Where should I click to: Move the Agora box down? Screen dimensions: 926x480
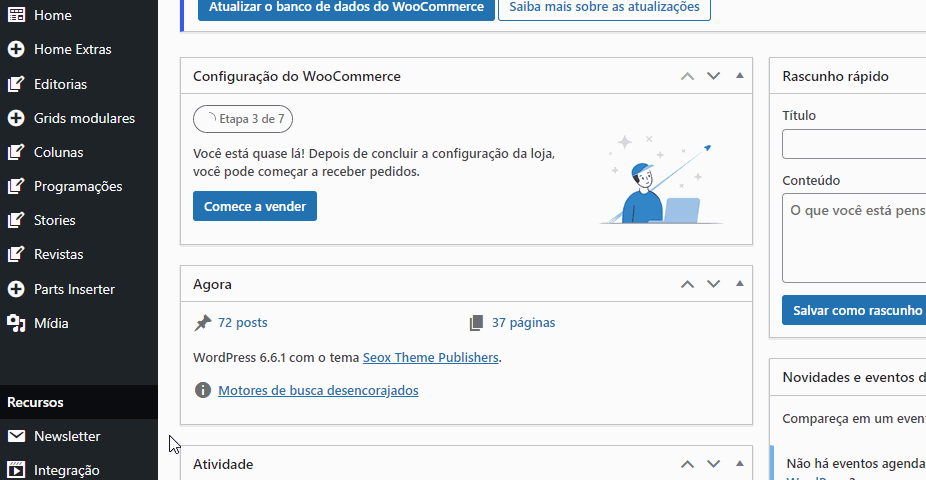click(x=713, y=284)
